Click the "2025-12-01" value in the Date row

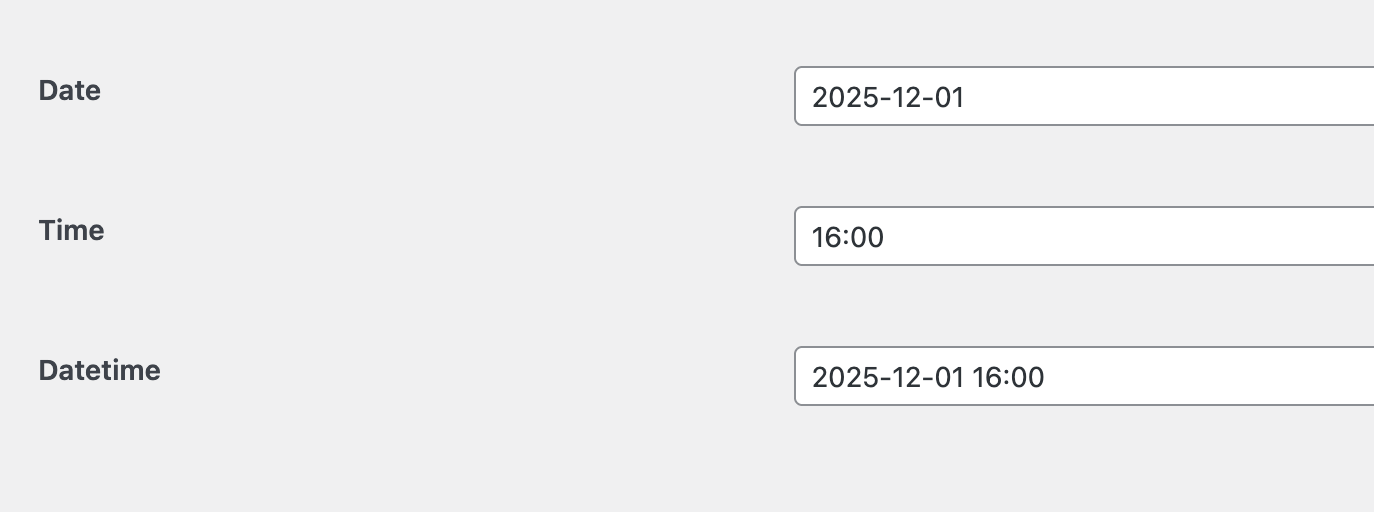pos(888,97)
